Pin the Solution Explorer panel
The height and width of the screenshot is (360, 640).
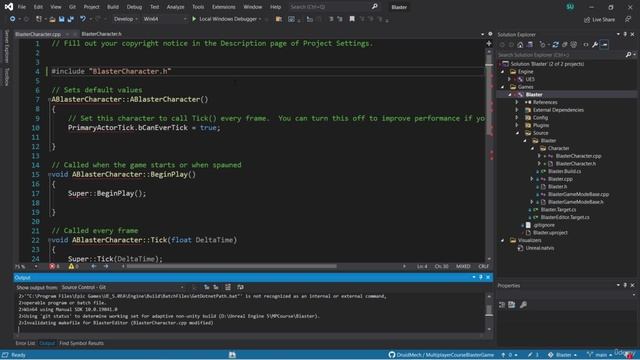tap(625, 34)
